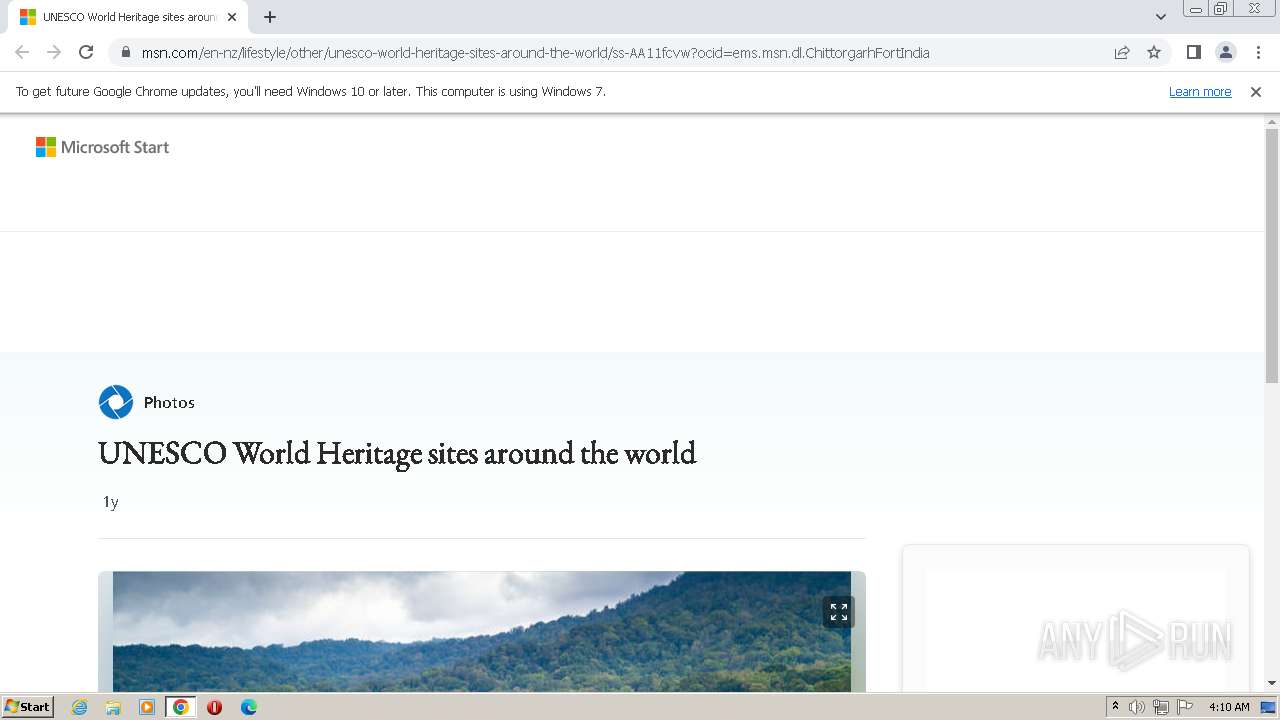Open the Opera browser taskbar icon
The image size is (1280, 720).
(x=214, y=707)
